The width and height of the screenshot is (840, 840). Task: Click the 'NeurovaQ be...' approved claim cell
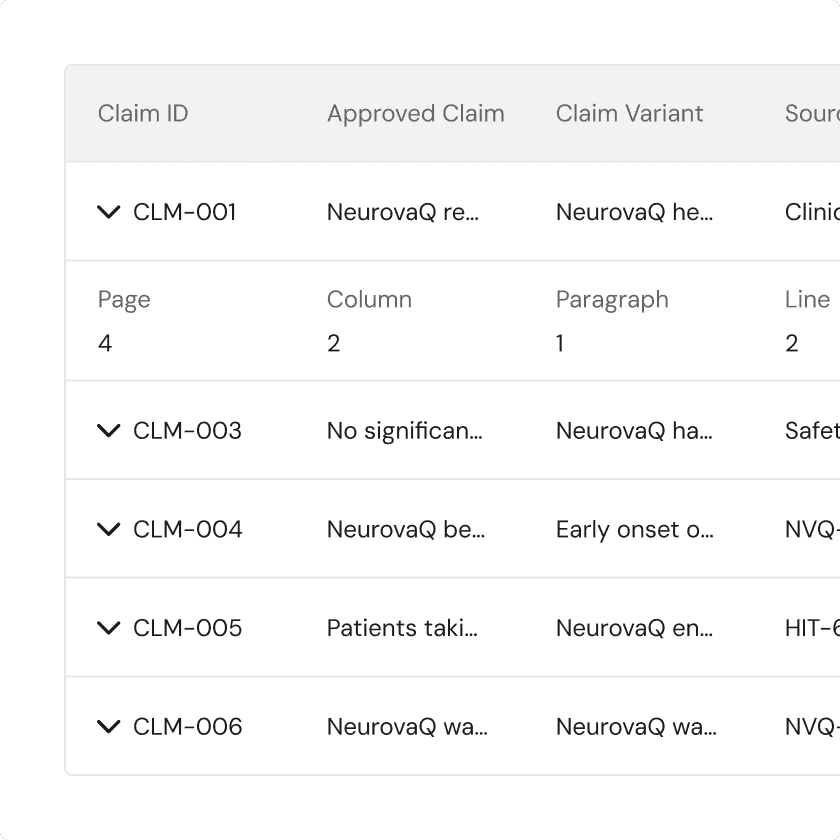coord(406,529)
